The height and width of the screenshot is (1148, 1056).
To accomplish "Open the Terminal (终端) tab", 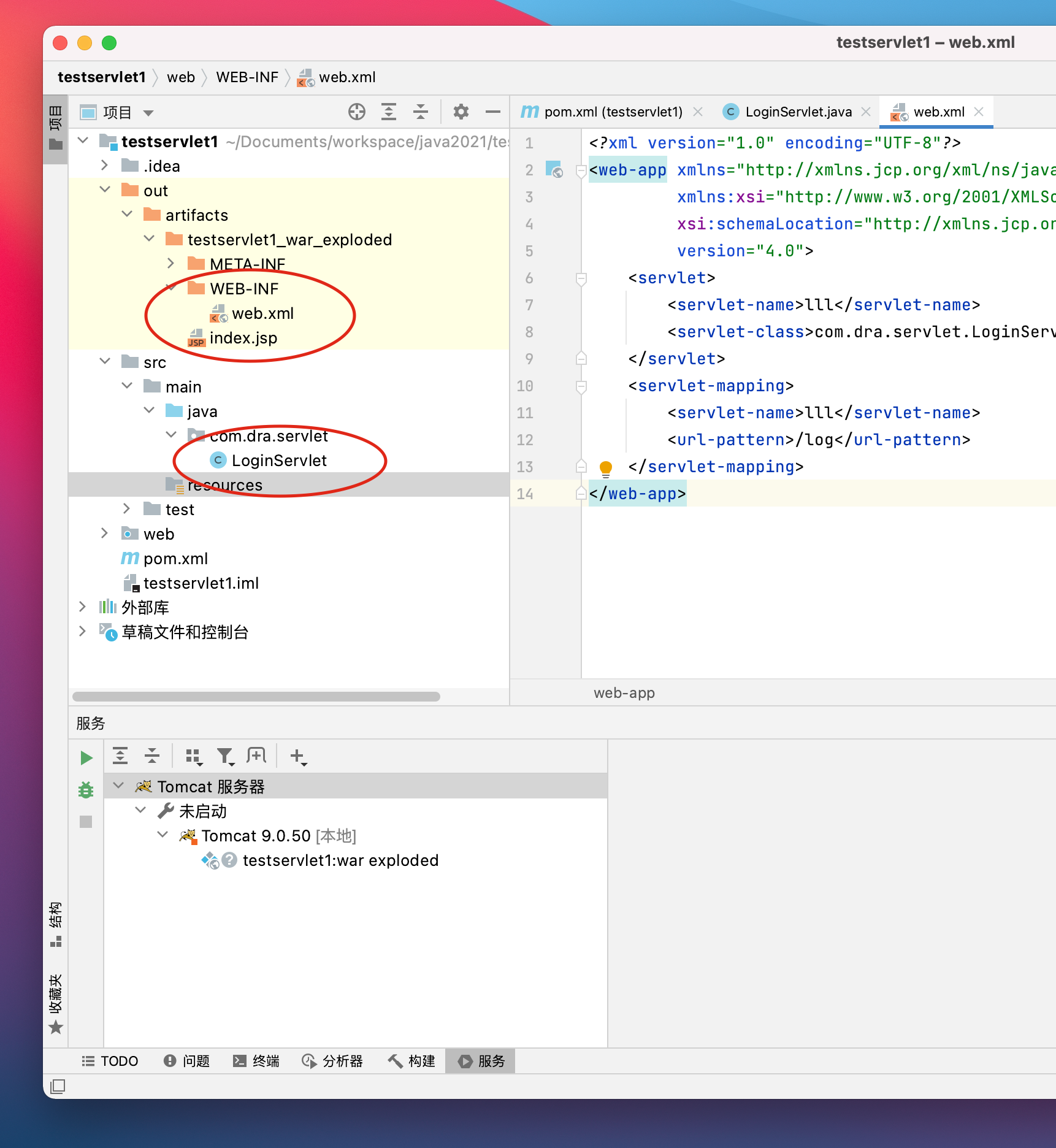I will (x=256, y=1061).
